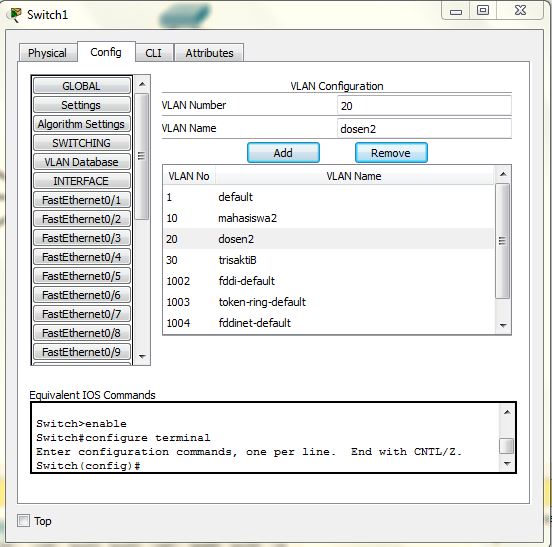Click the Switch1 window title icon

coord(15,15)
